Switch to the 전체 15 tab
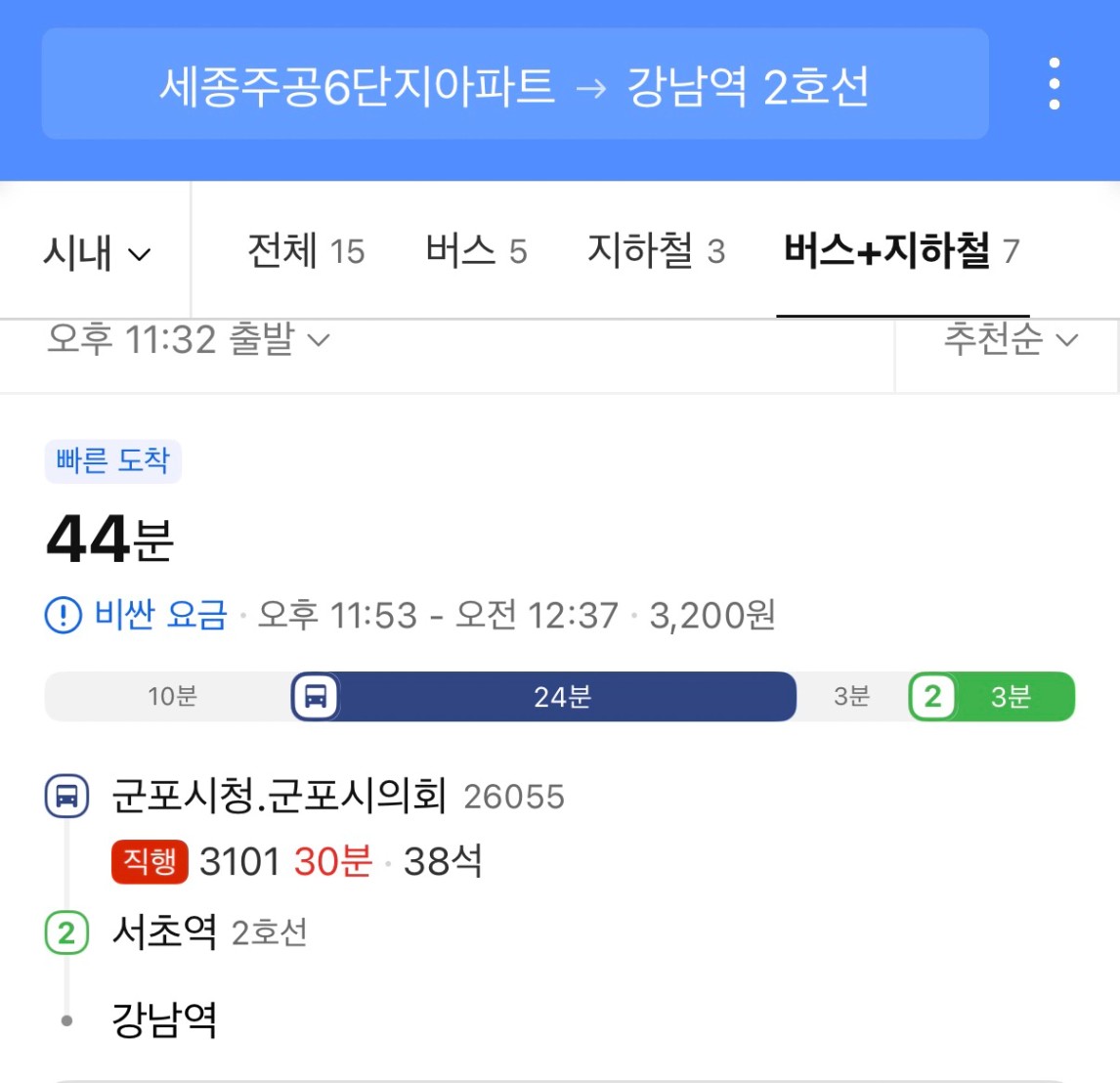The image size is (1120, 1083). pos(306,251)
